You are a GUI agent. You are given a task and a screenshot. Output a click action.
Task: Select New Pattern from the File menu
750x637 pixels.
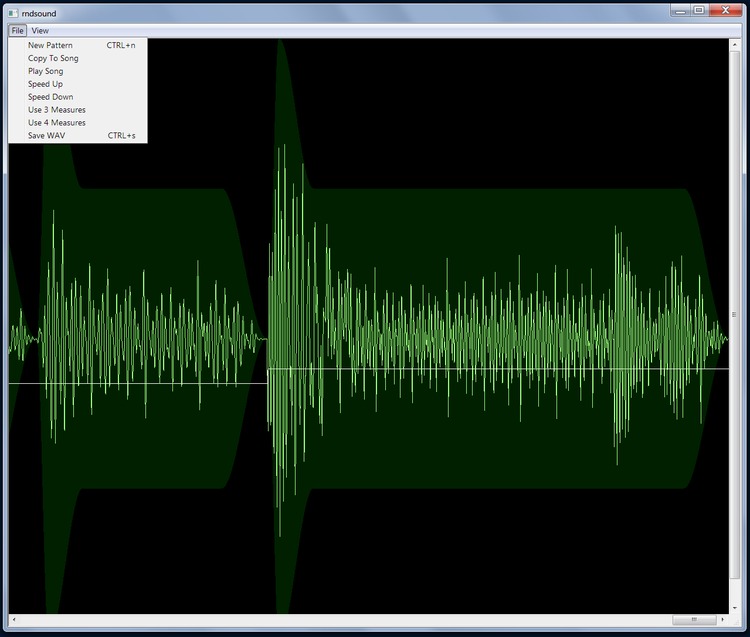50,45
